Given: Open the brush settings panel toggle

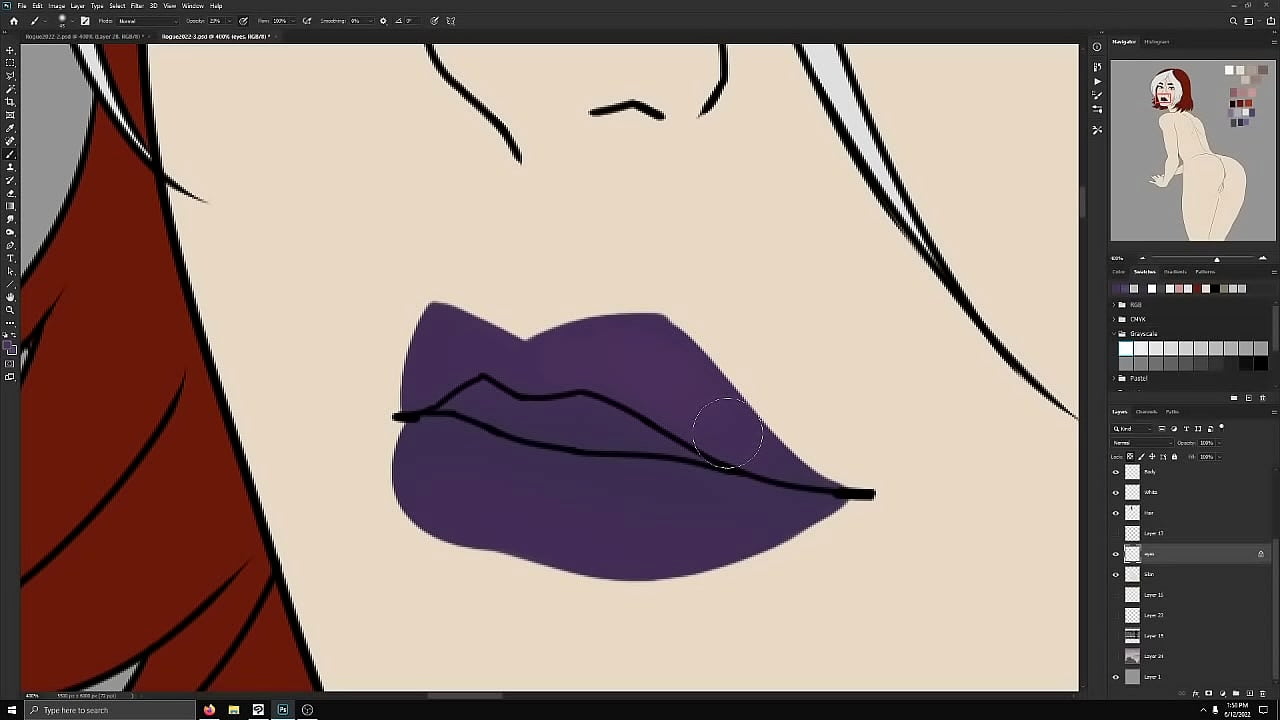Looking at the screenshot, I should pyautogui.click(x=85, y=20).
